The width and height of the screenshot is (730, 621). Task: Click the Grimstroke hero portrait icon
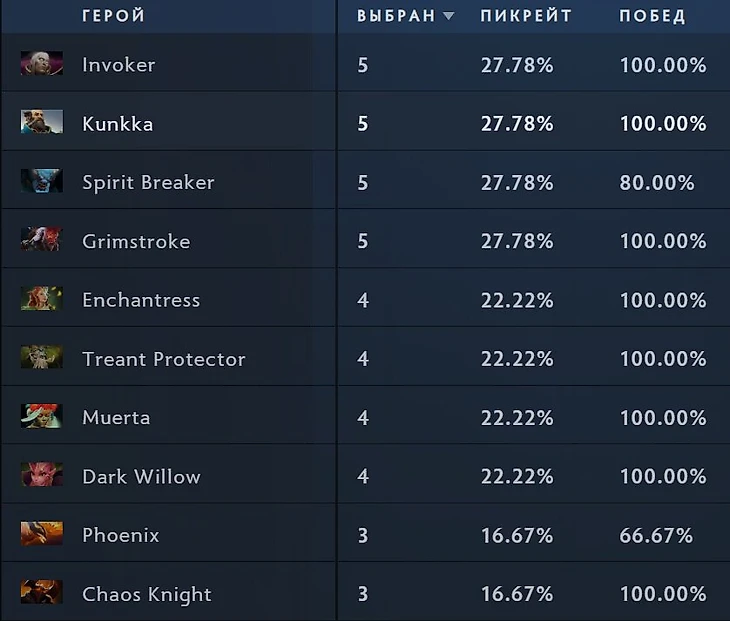click(41, 241)
